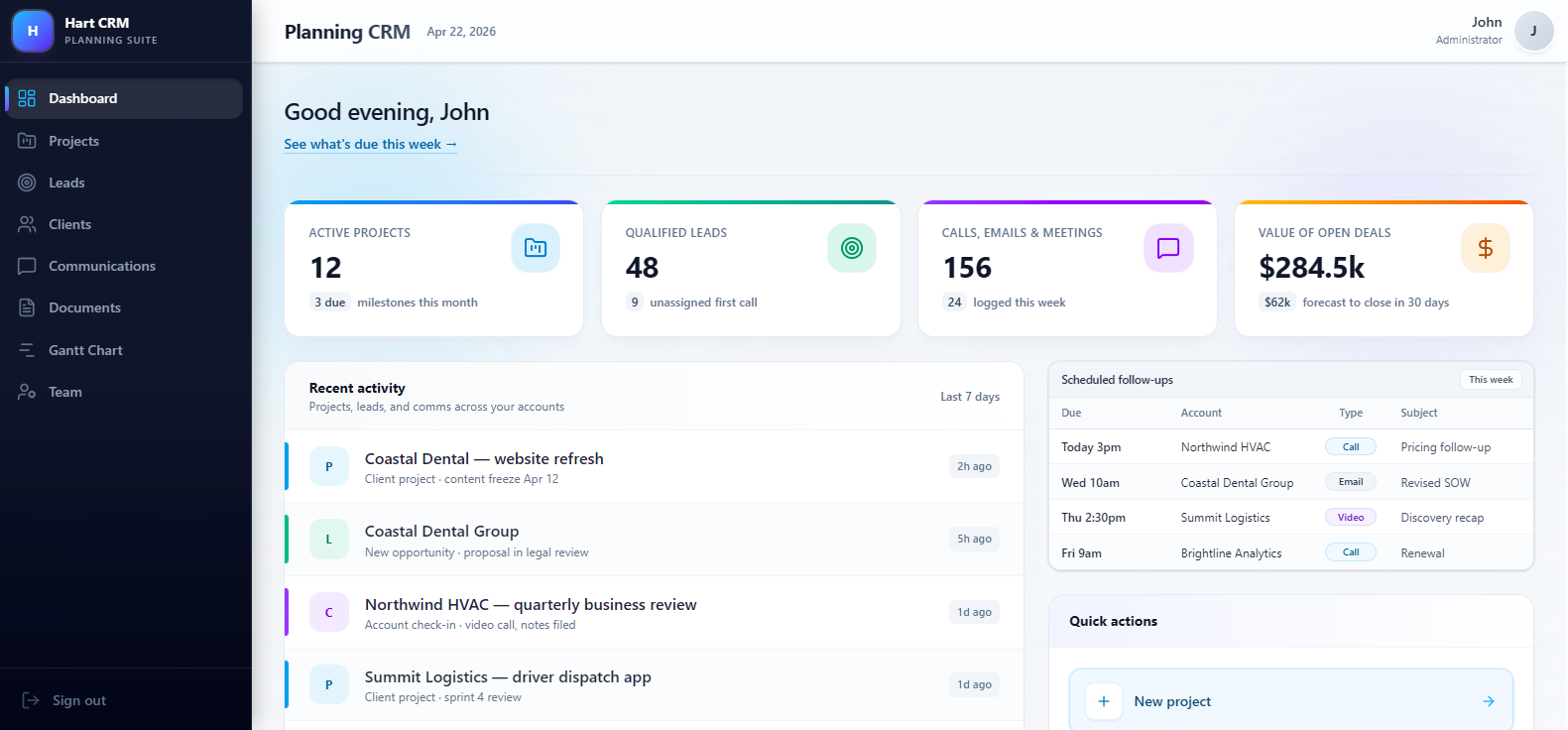
Task: Open Summit Logistics — driver dispatch app
Action: point(655,684)
